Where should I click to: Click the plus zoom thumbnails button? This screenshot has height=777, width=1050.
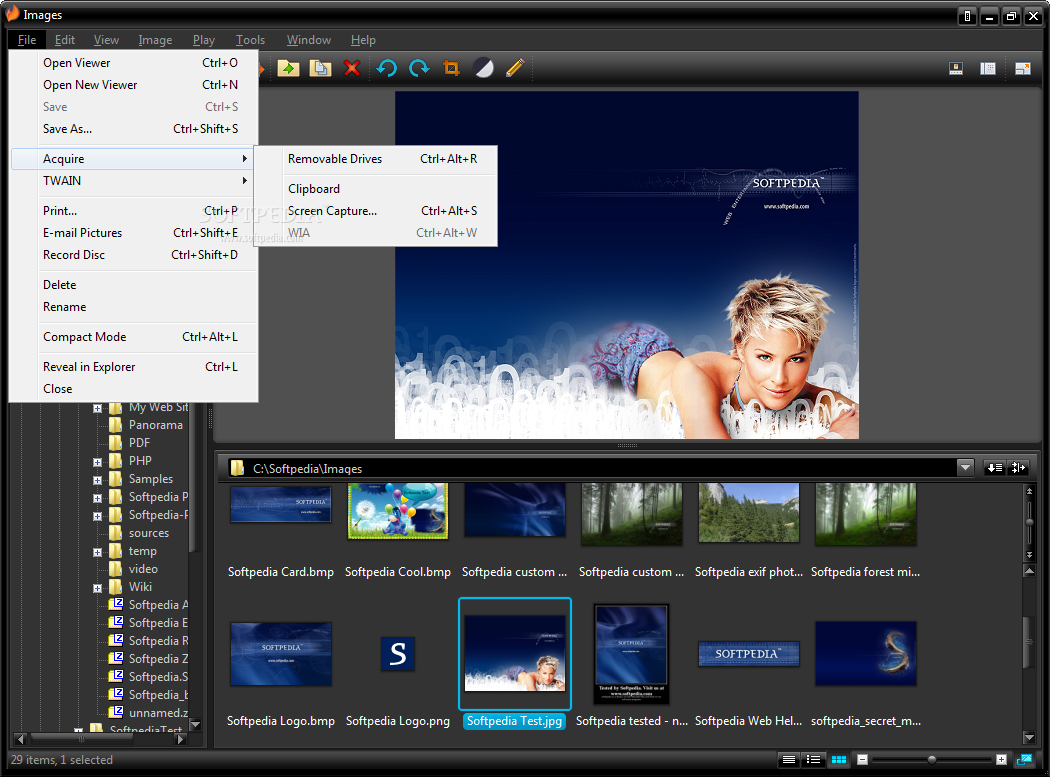click(x=1001, y=760)
